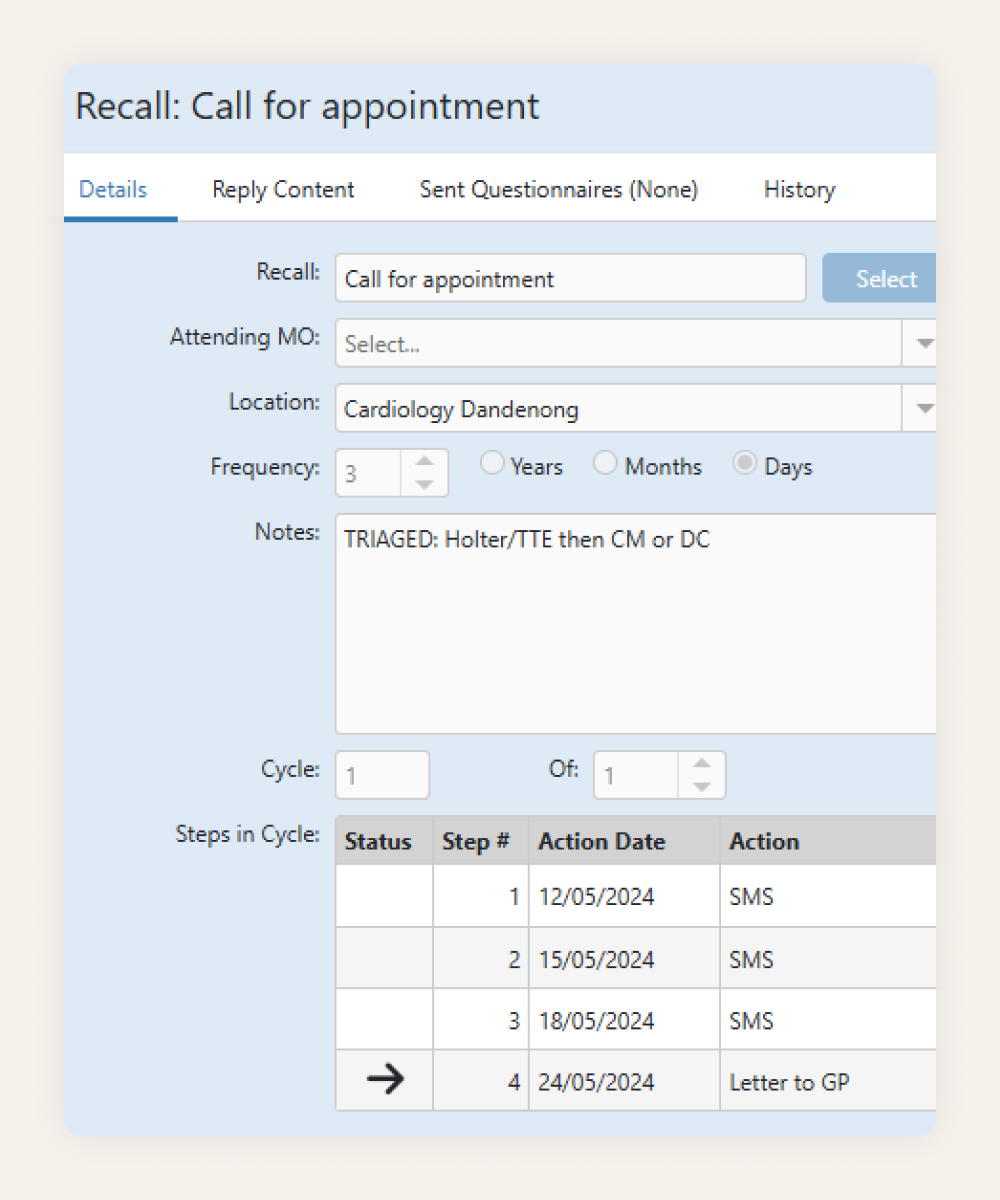Open the Reply Content tab
This screenshot has height=1200, width=1000.
283,189
